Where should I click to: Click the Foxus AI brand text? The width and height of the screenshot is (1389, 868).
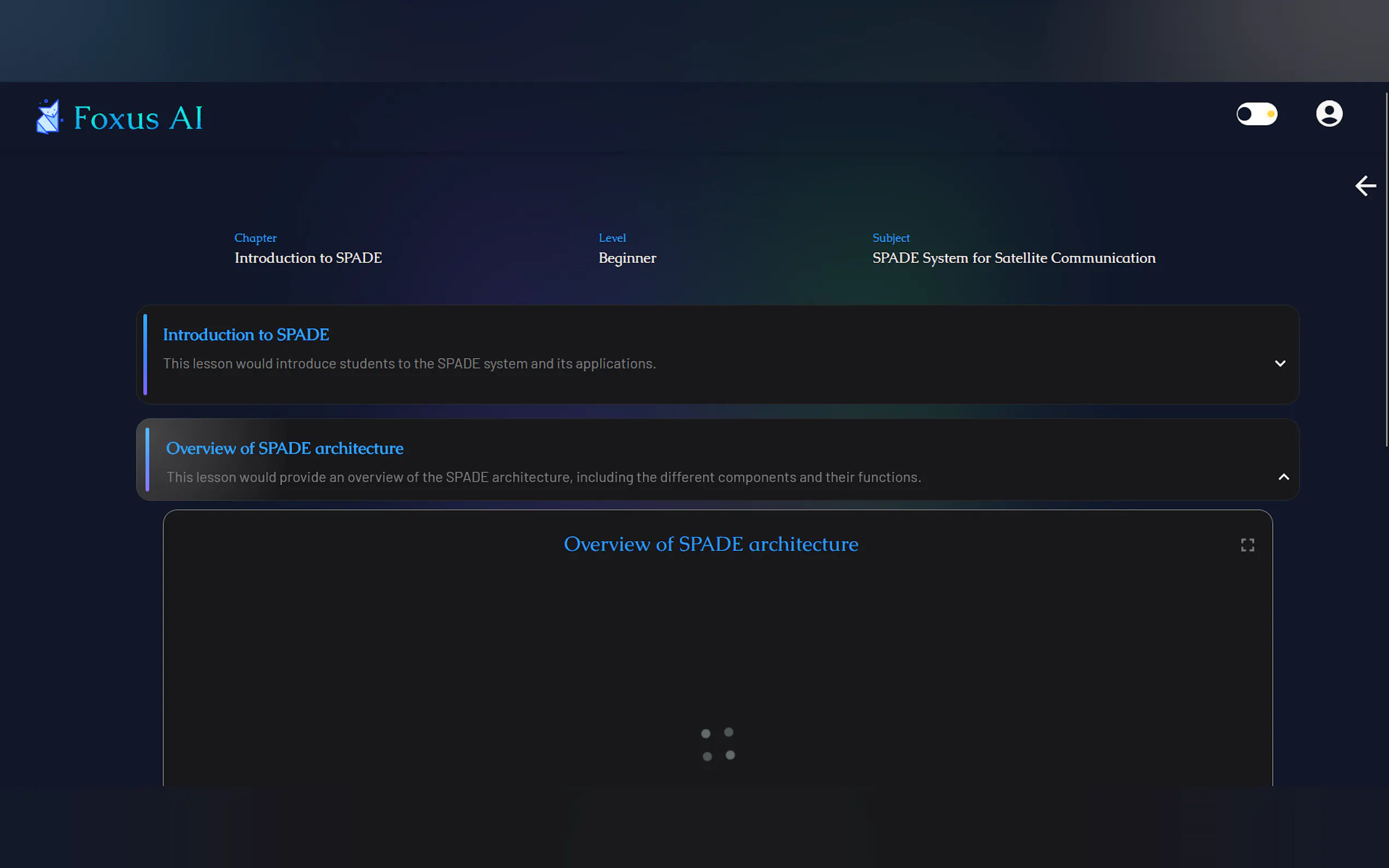(x=138, y=118)
